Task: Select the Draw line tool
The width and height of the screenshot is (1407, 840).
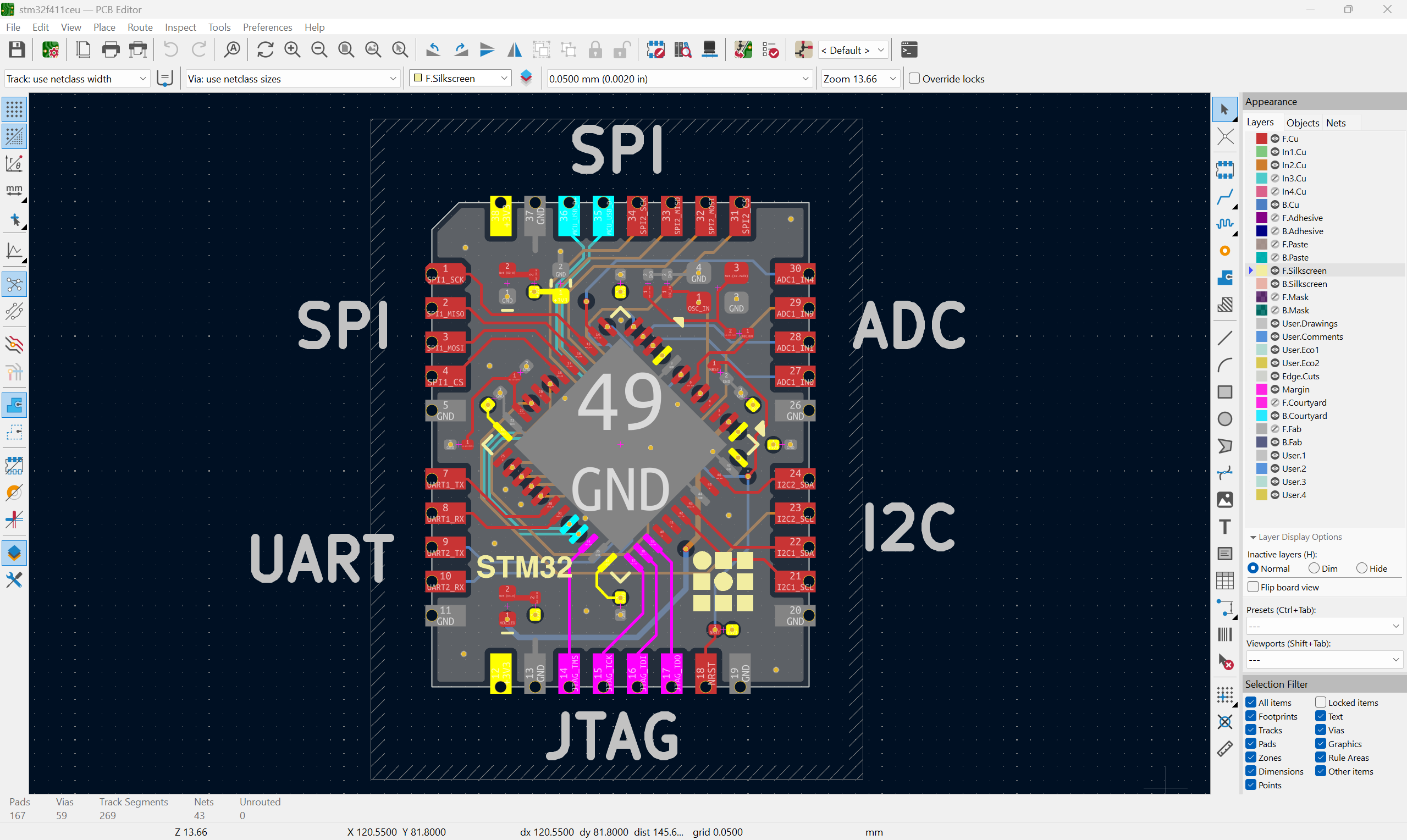Action: click(1225, 338)
